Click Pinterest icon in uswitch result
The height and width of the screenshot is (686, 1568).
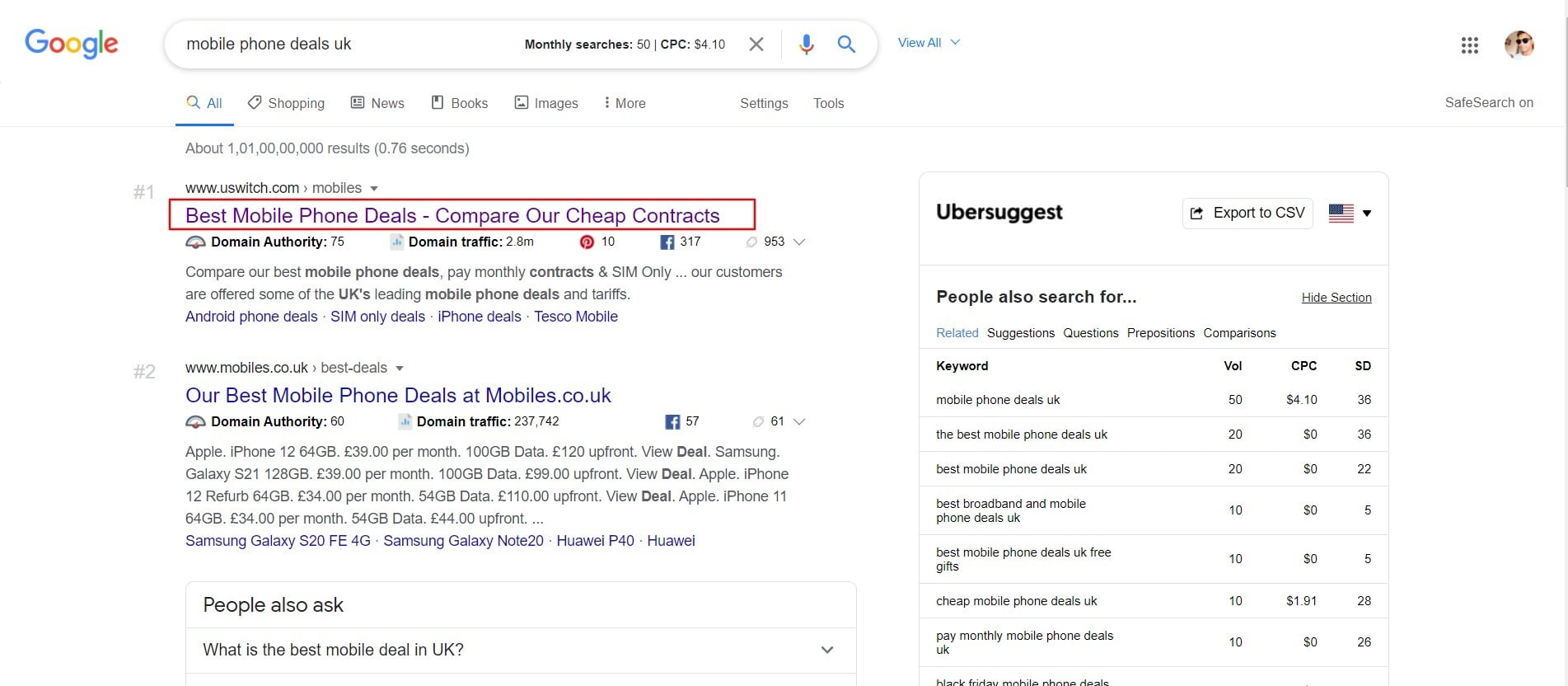click(587, 242)
